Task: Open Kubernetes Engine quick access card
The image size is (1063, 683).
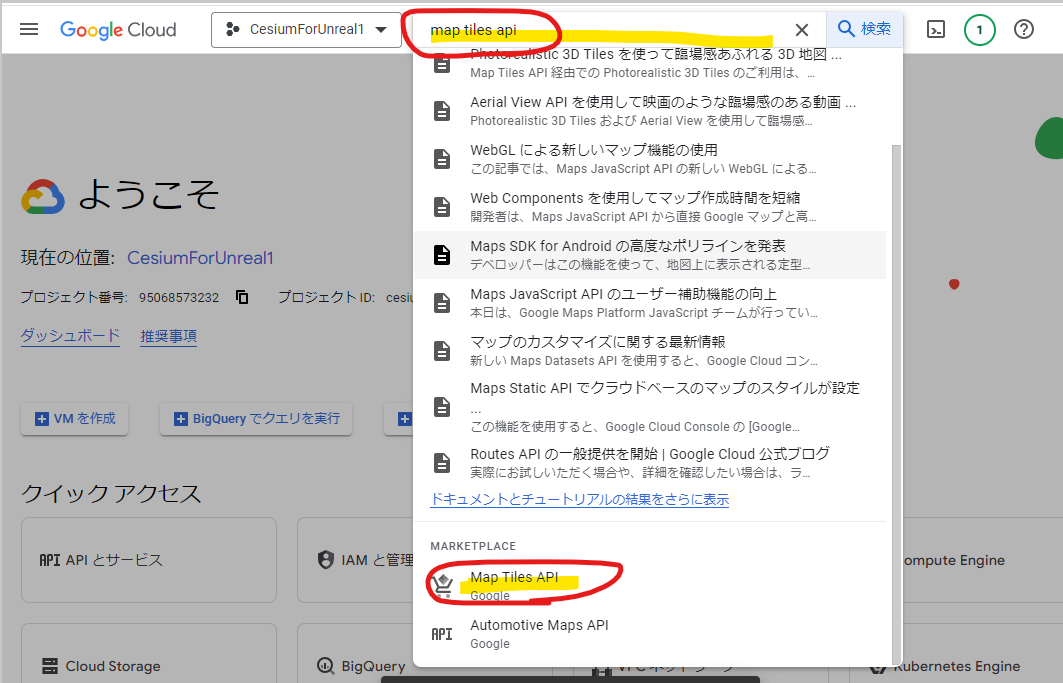Action: [983, 653]
